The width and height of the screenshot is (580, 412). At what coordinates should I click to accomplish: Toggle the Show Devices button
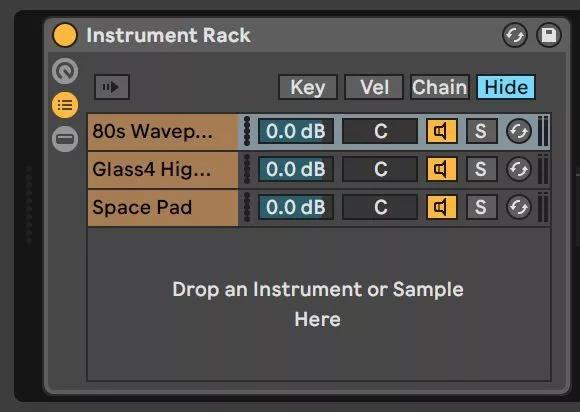[65, 139]
